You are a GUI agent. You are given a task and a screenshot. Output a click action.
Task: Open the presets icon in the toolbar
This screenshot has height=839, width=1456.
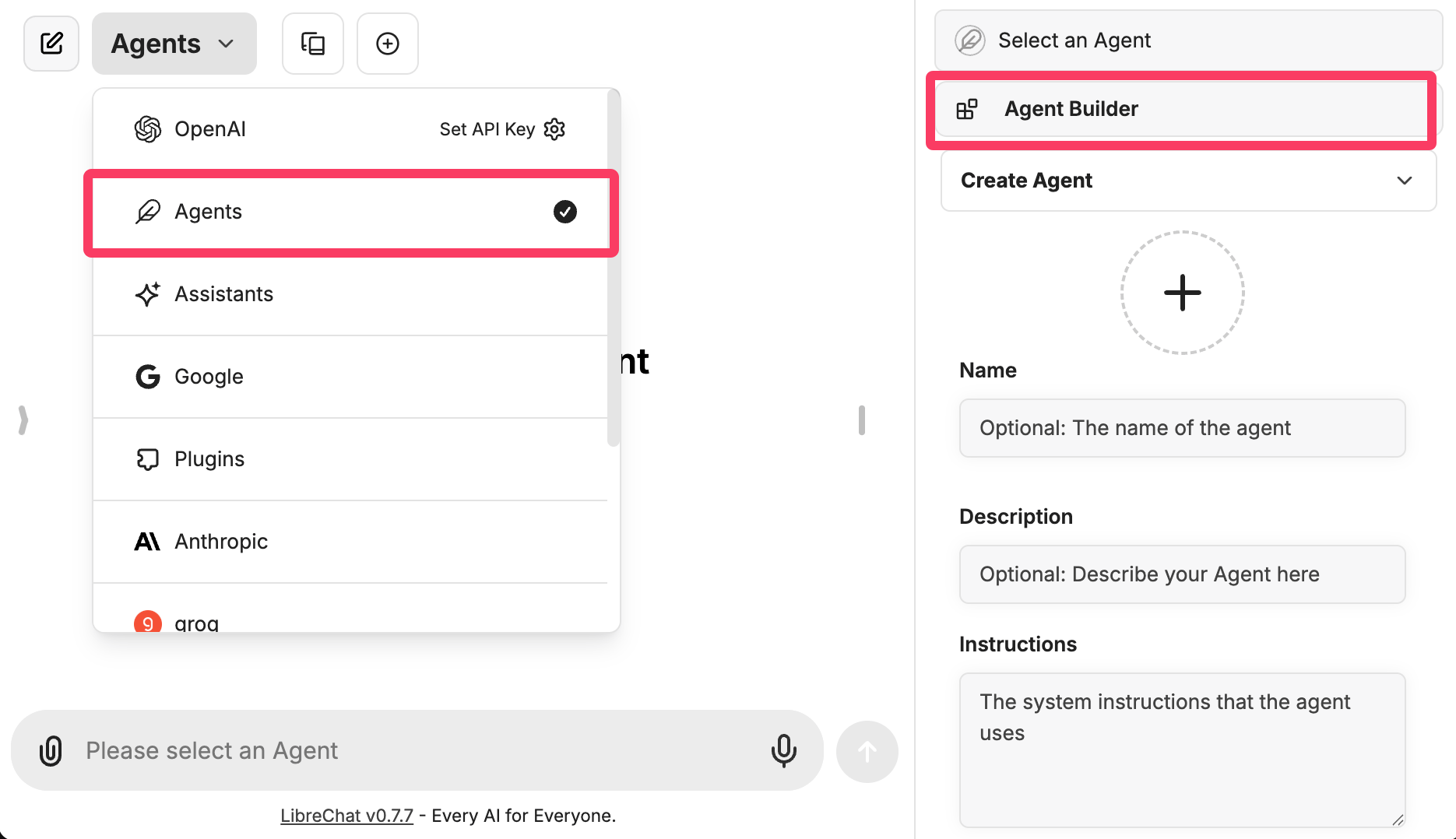313,44
